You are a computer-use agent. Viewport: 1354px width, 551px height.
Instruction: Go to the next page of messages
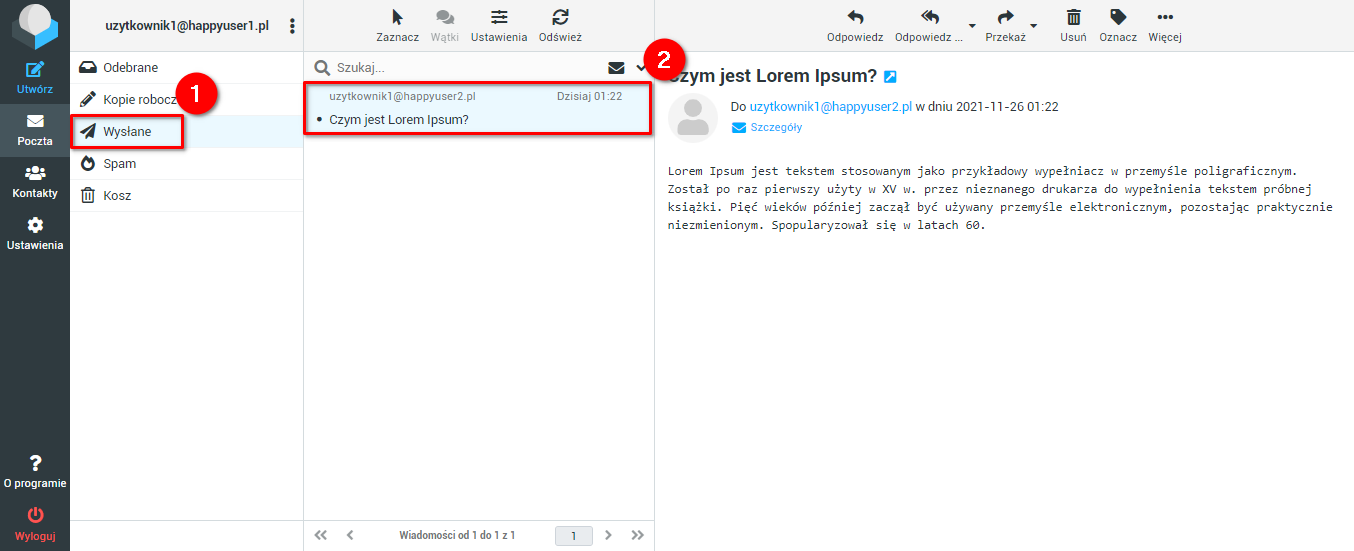click(x=608, y=536)
